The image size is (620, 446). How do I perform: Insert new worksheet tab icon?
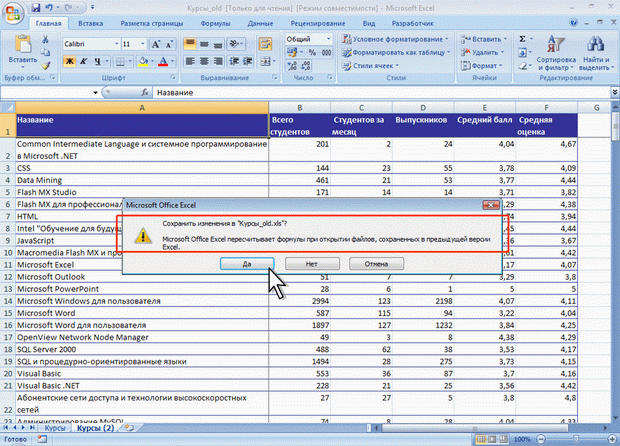pos(129,428)
